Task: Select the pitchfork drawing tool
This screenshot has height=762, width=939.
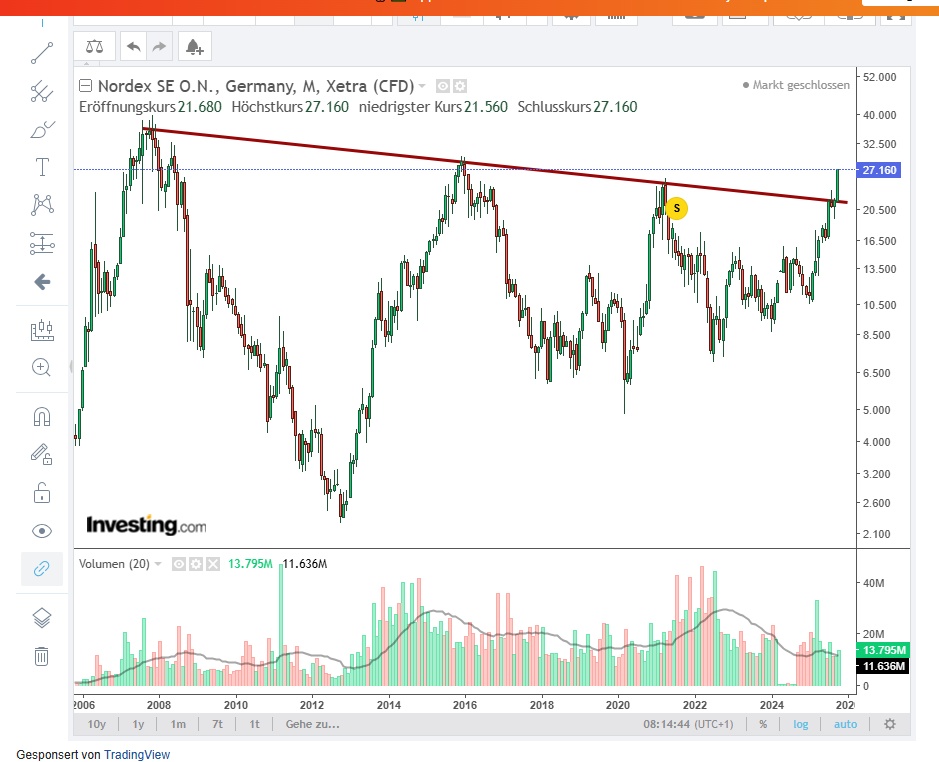Action: coord(42,92)
